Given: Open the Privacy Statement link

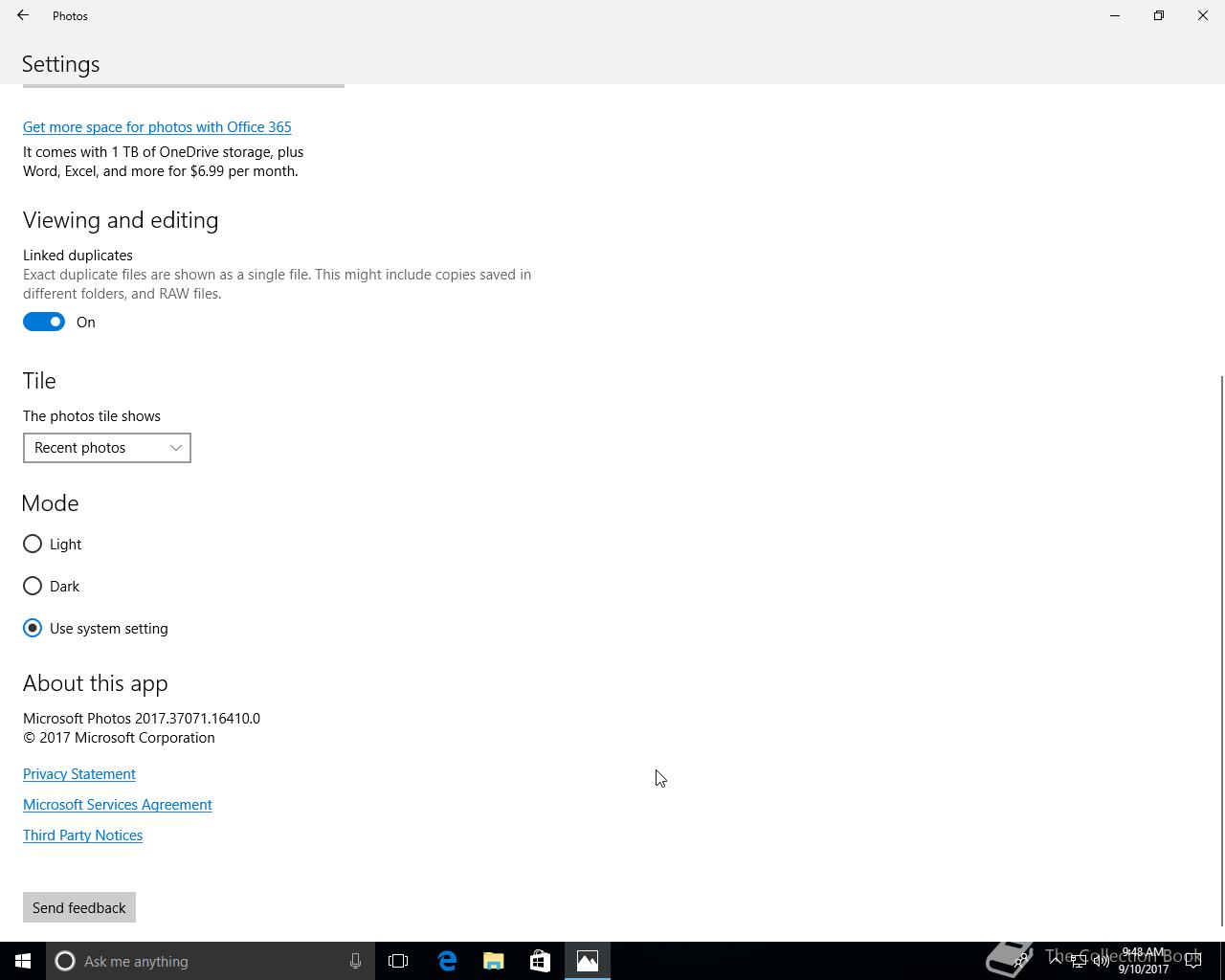Looking at the screenshot, I should pos(79,773).
